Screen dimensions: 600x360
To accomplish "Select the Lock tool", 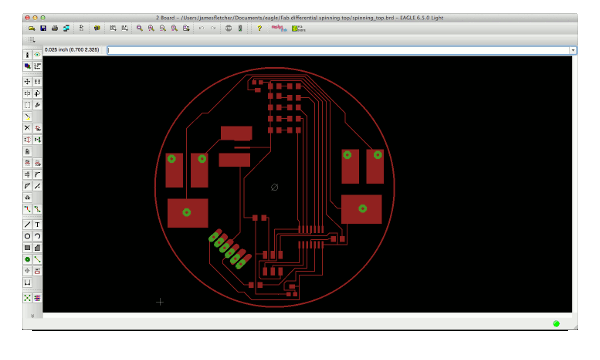I will pos(27,151).
